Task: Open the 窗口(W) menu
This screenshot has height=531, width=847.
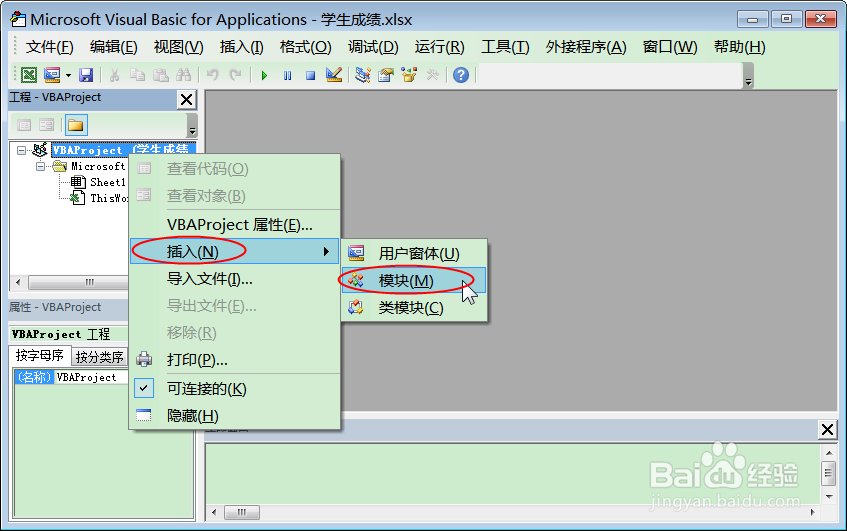Action: tap(670, 47)
